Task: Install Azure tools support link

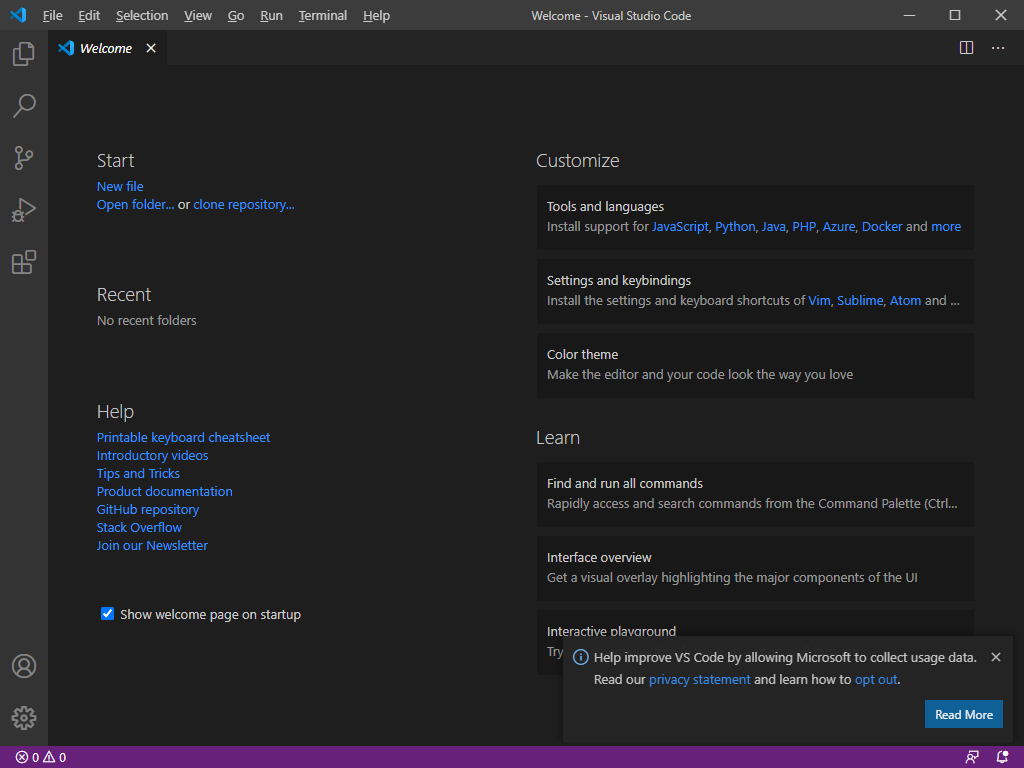Action: (x=839, y=227)
